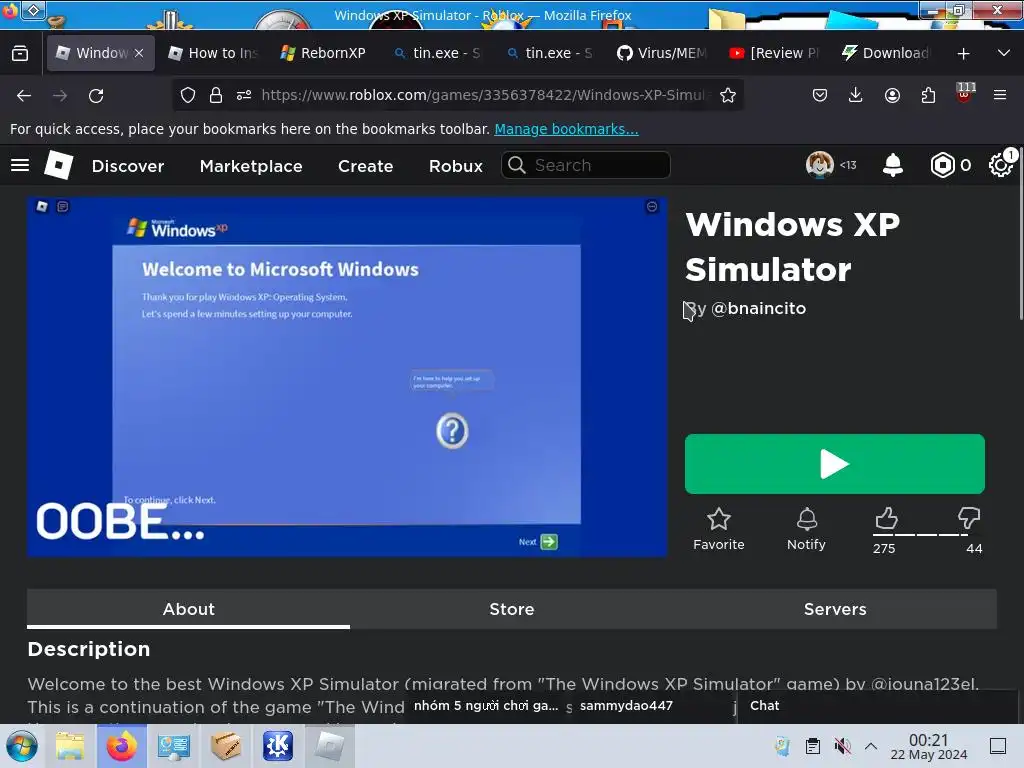This screenshot has height=768, width=1024.
Task: Open the Start menu orb
Action: coord(22,746)
